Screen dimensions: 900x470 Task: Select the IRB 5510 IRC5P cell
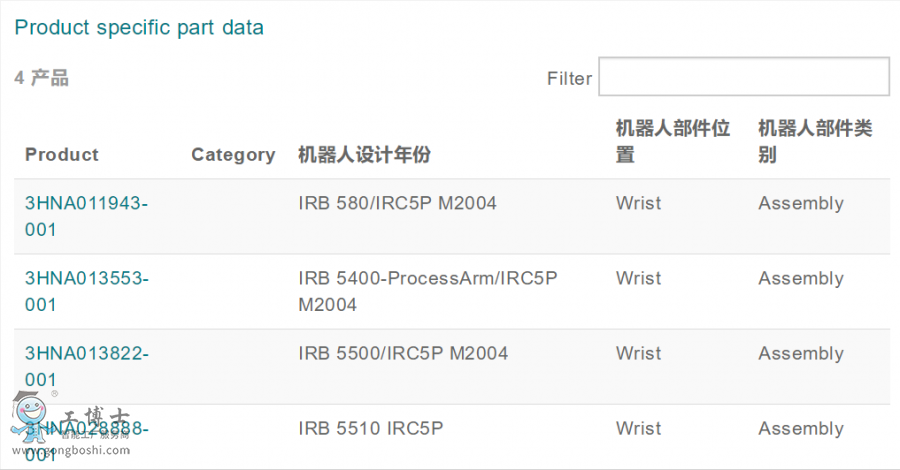(x=370, y=428)
